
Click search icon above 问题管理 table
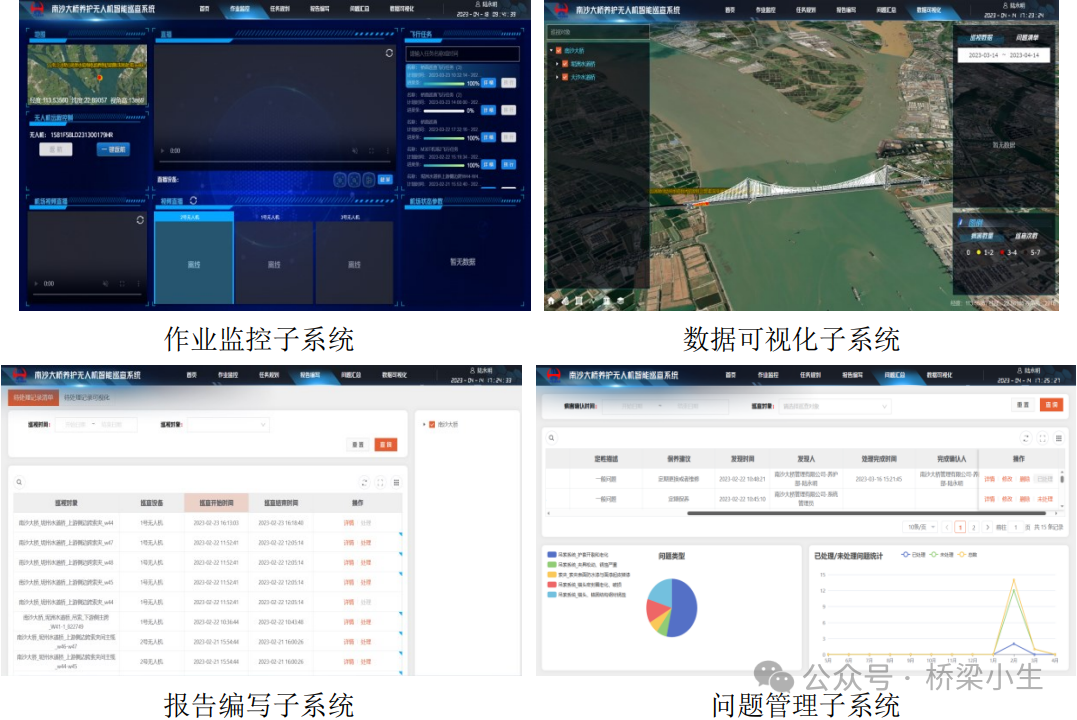(x=552, y=438)
